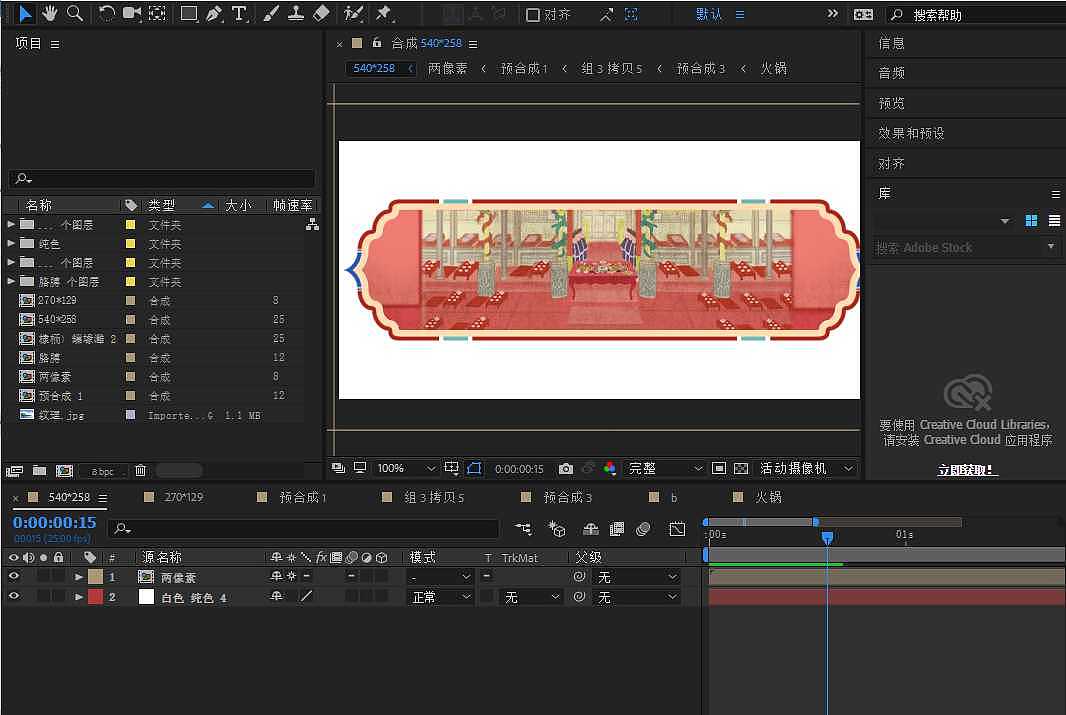Select the Zoom tool
This screenshot has height=715, width=1066.
[76, 14]
